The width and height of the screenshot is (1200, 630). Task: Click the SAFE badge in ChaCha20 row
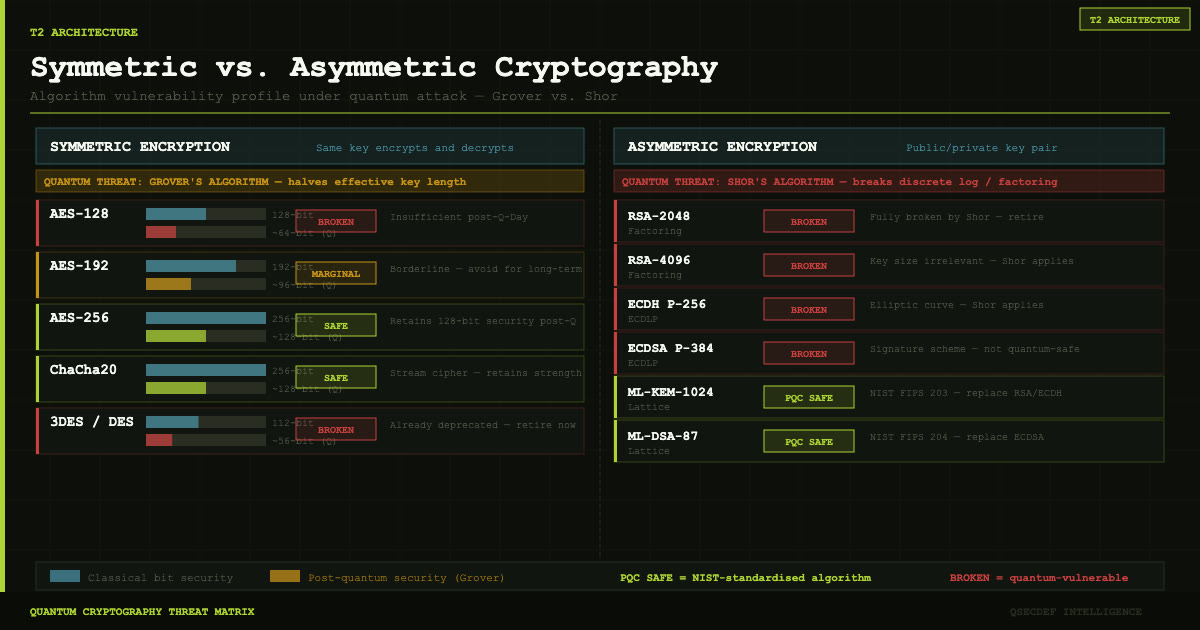336,378
